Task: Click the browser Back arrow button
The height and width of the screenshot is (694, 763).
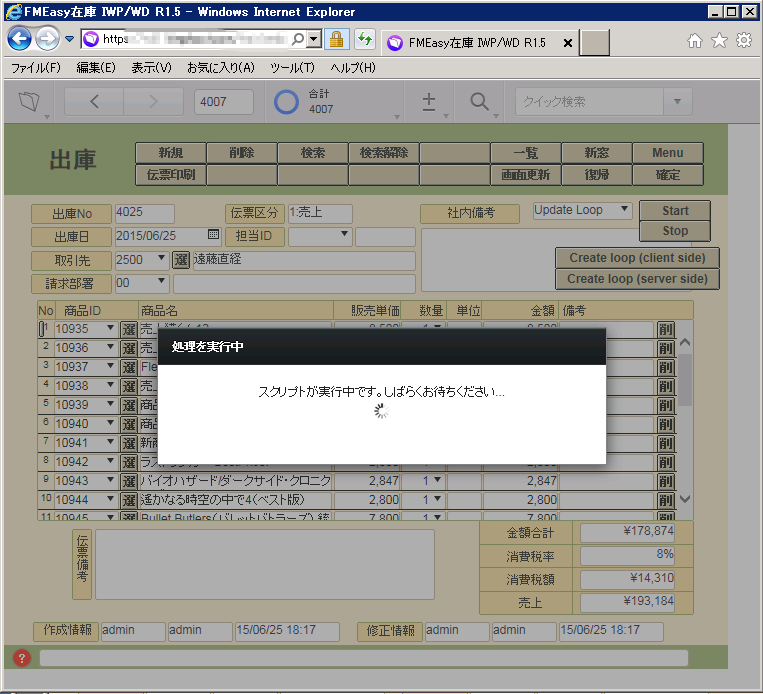Action: 19,39
